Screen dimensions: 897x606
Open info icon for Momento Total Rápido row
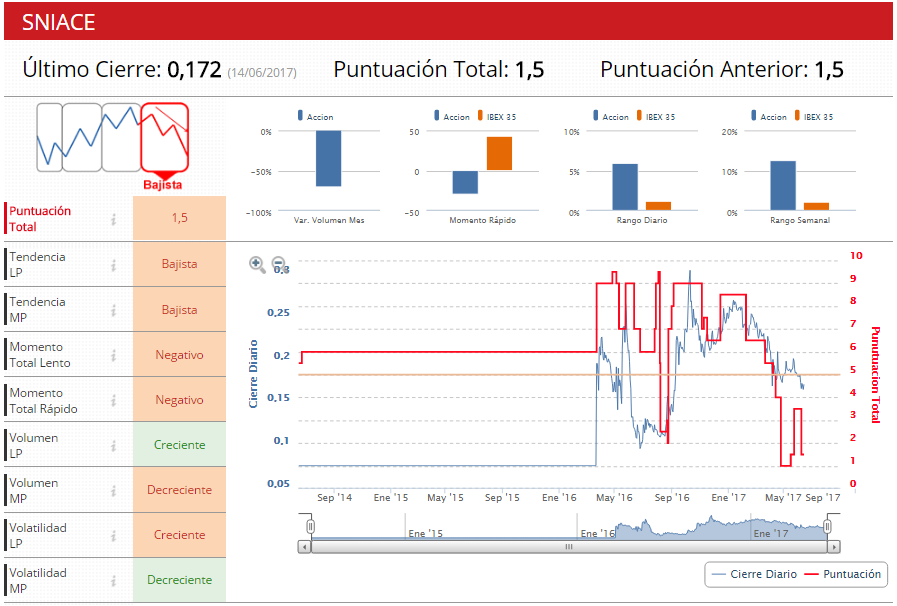click(114, 401)
